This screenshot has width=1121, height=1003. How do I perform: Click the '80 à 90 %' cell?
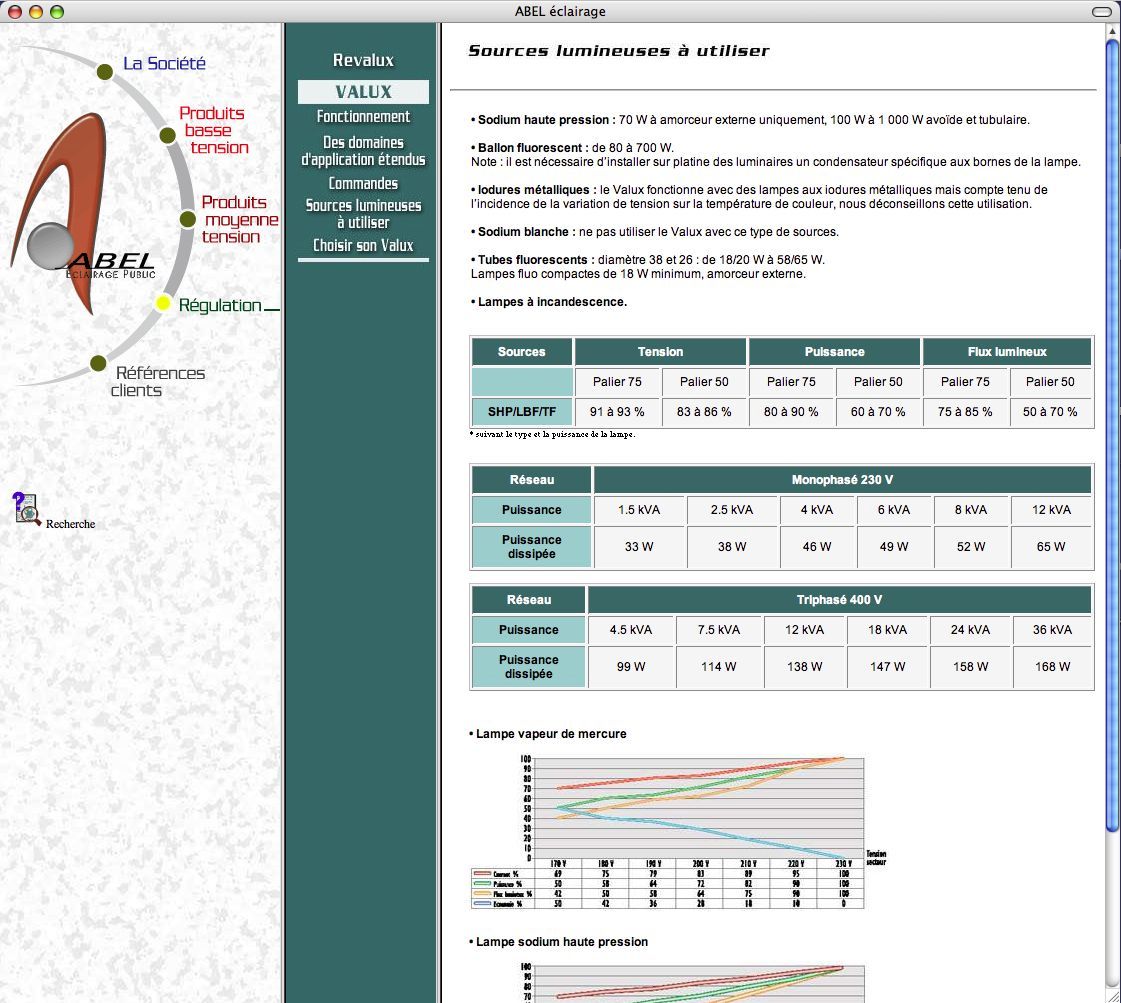pyautogui.click(x=791, y=412)
